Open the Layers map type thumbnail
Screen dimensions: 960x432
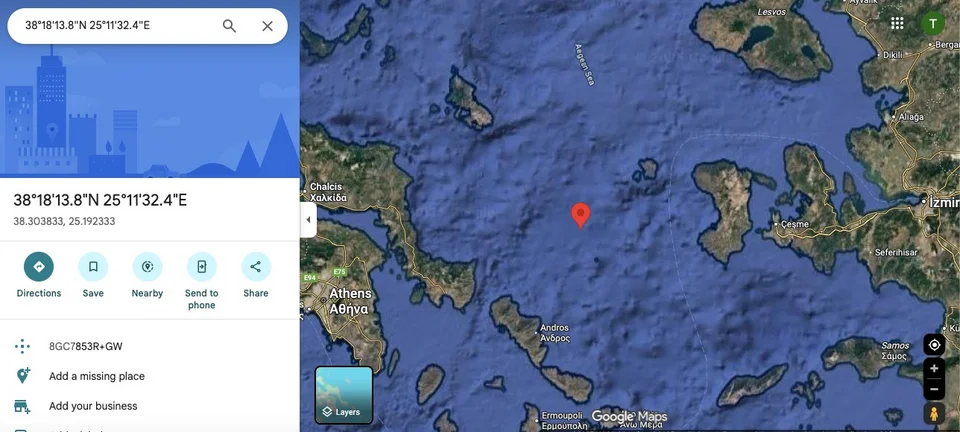coord(343,395)
